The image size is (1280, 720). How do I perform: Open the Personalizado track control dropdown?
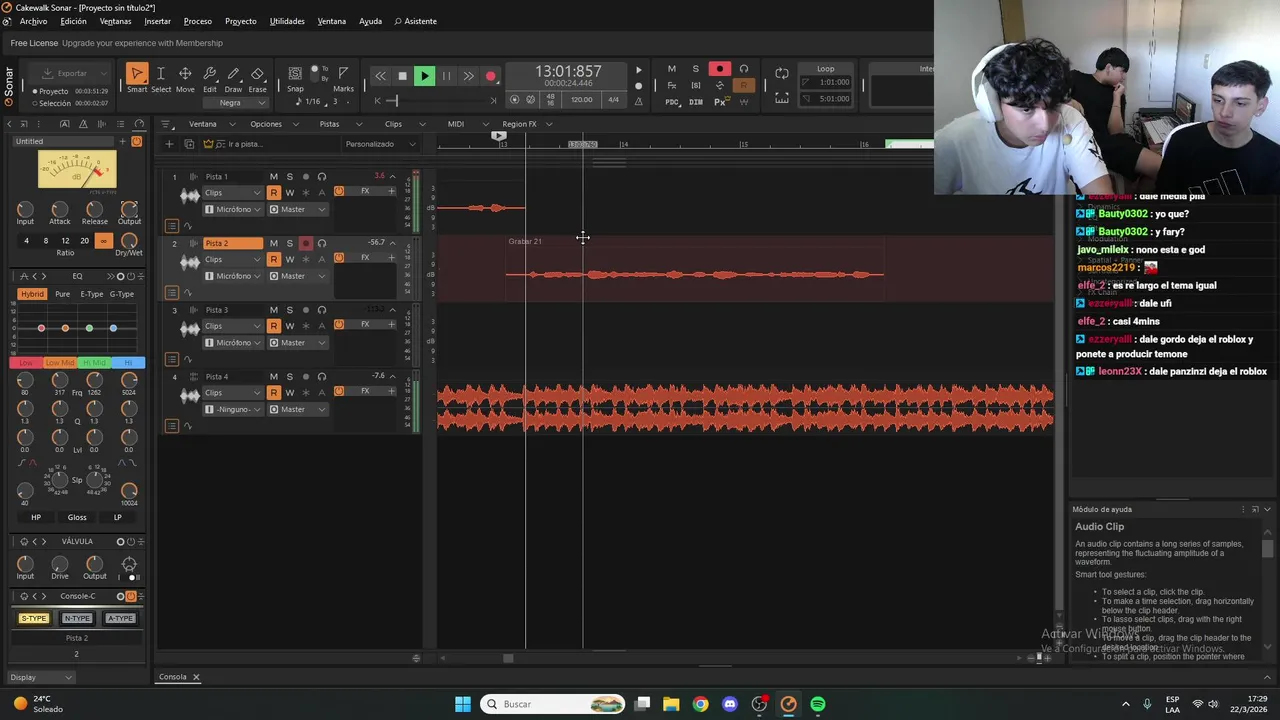(380, 144)
